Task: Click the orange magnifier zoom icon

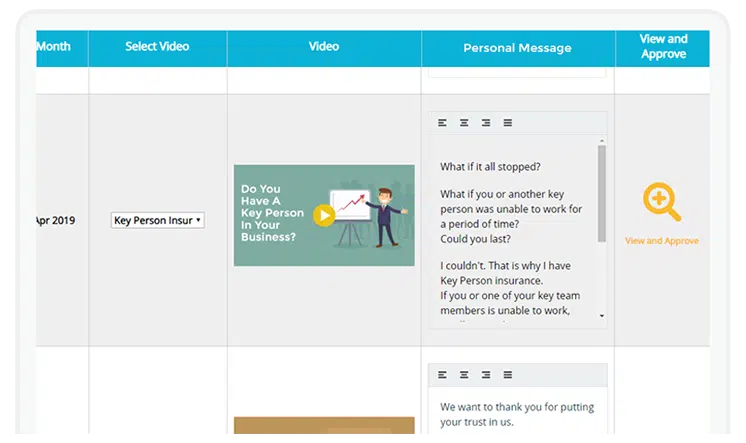Action: 661,203
